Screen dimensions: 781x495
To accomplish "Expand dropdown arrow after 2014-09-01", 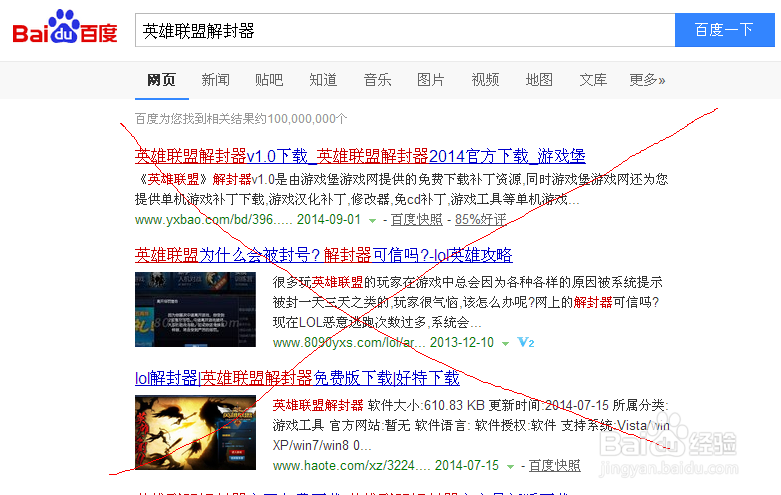I will [x=372, y=221].
